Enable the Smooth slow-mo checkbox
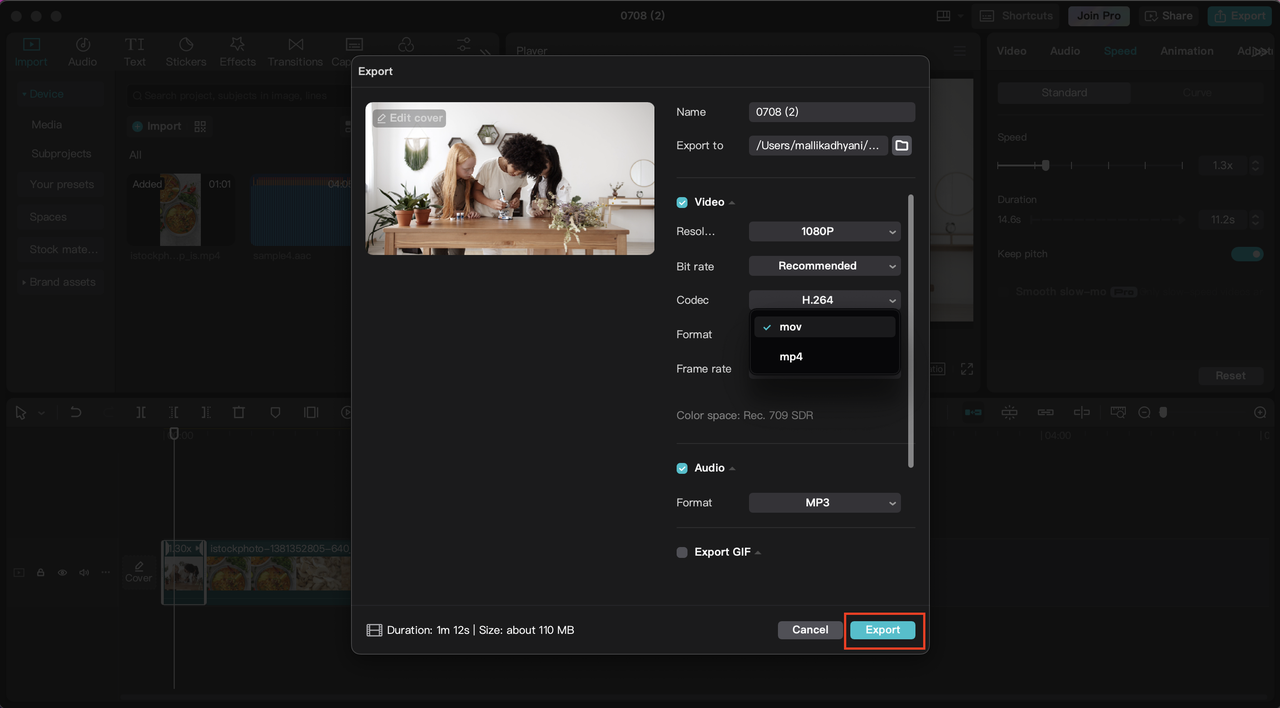1280x708 pixels. pyautogui.click(x=1006, y=292)
